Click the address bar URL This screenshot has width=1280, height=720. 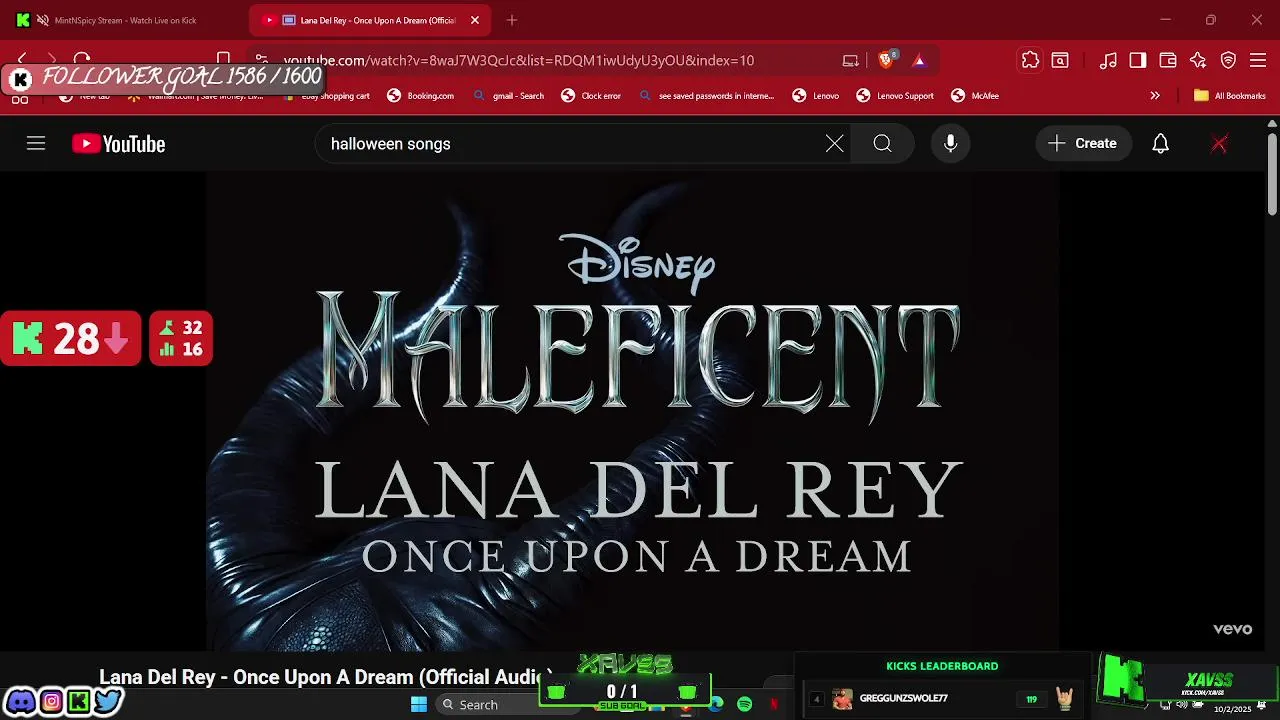pyautogui.click(x=518, y=60)
